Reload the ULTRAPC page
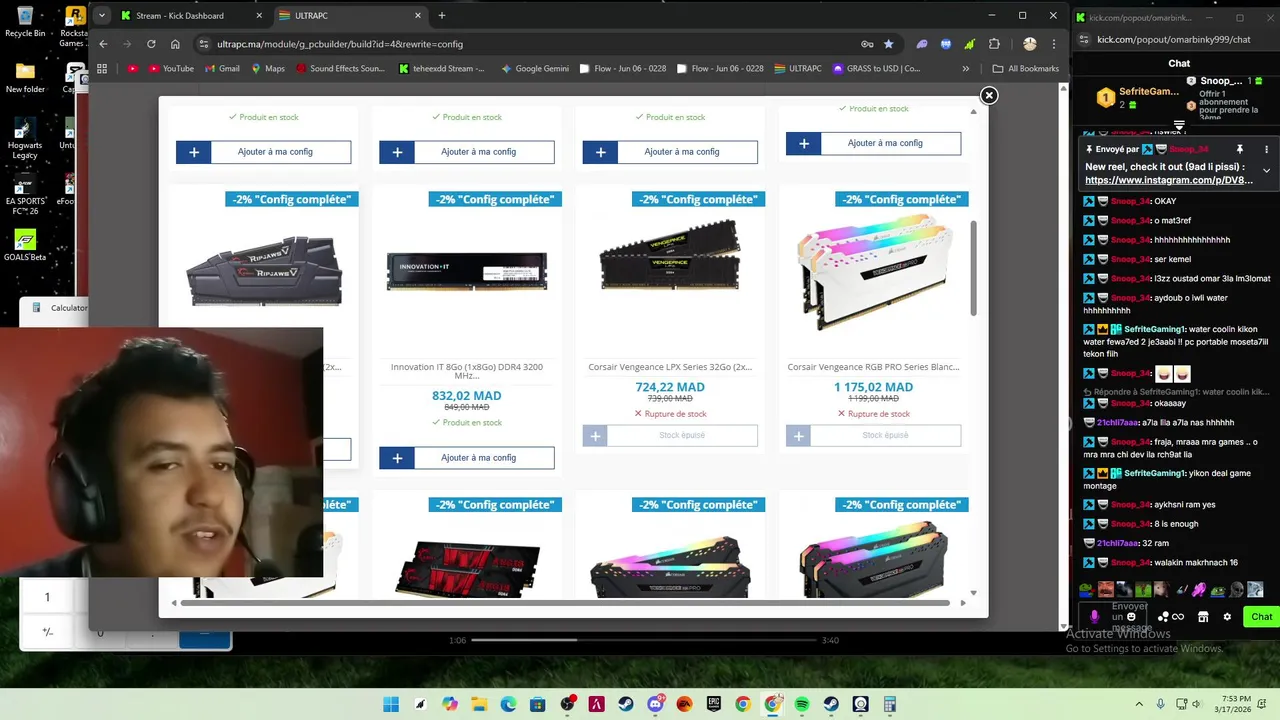The width and height of the screenshot is (1280, 720). 151,44
